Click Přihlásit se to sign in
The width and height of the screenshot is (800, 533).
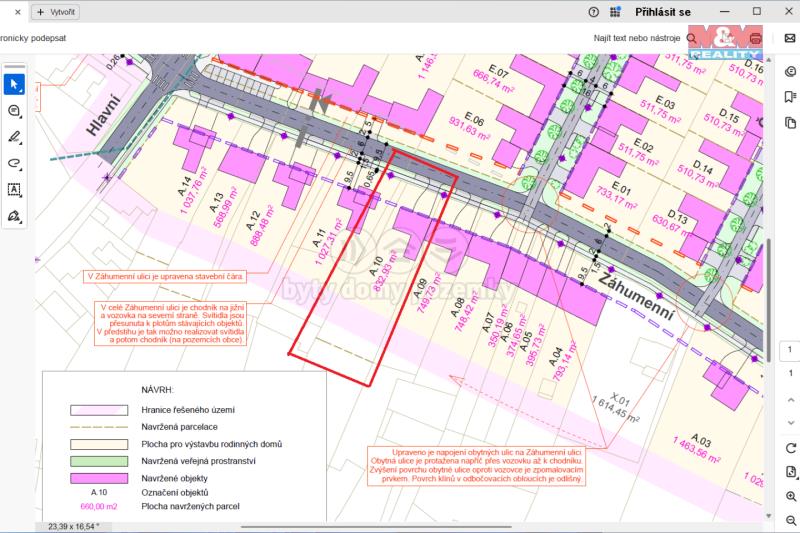click(x=663, y=13)
